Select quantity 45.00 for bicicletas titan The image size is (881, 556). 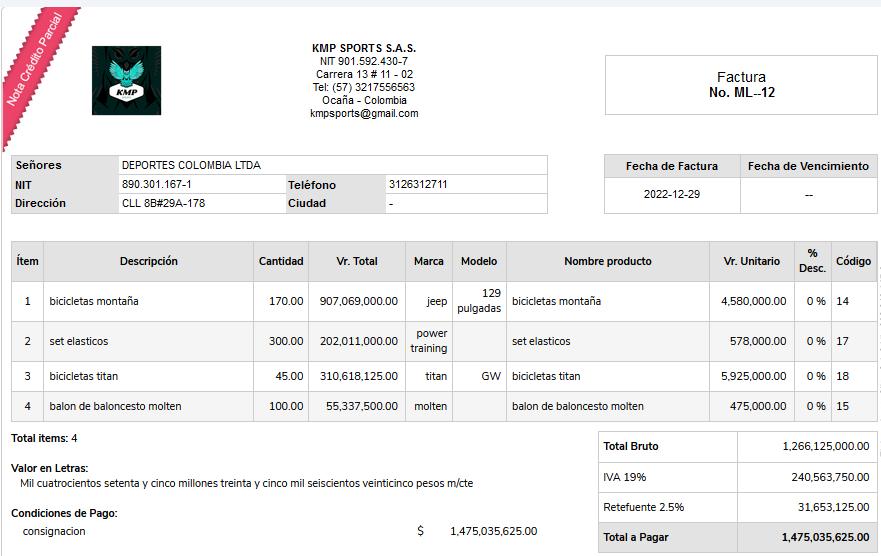[289, 376]
